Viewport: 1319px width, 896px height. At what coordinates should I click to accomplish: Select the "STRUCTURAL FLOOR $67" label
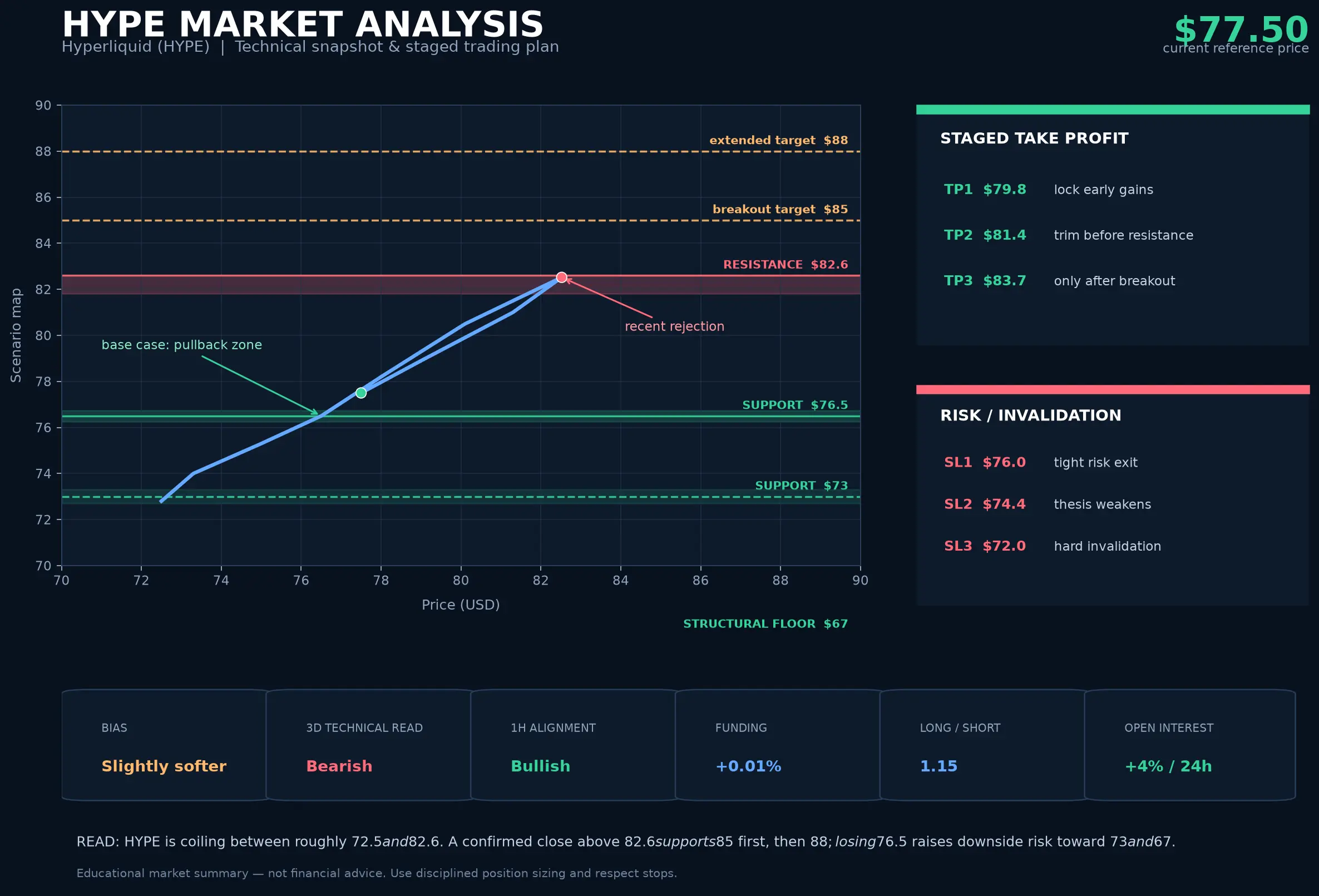click(765, 624)
